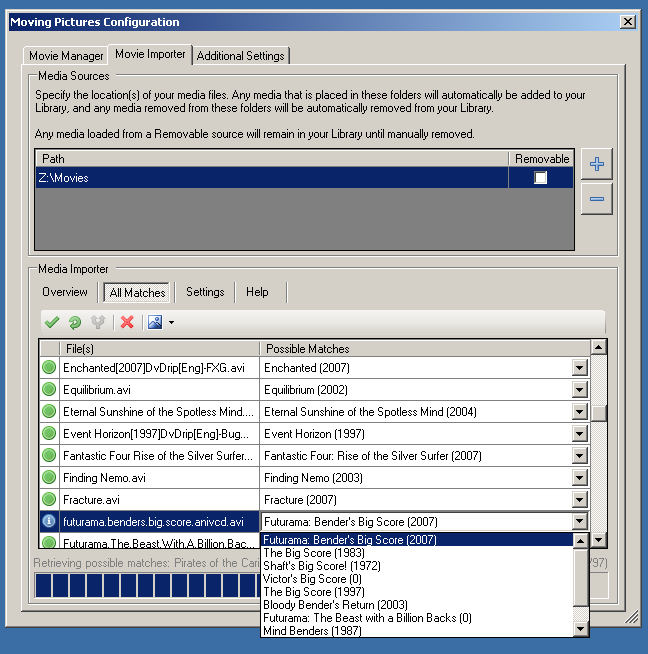Image resolution: width=648 pixels, height=654 pixels.
Task: Click the match list scroll up arrow
Action: [x=599, y=347]
